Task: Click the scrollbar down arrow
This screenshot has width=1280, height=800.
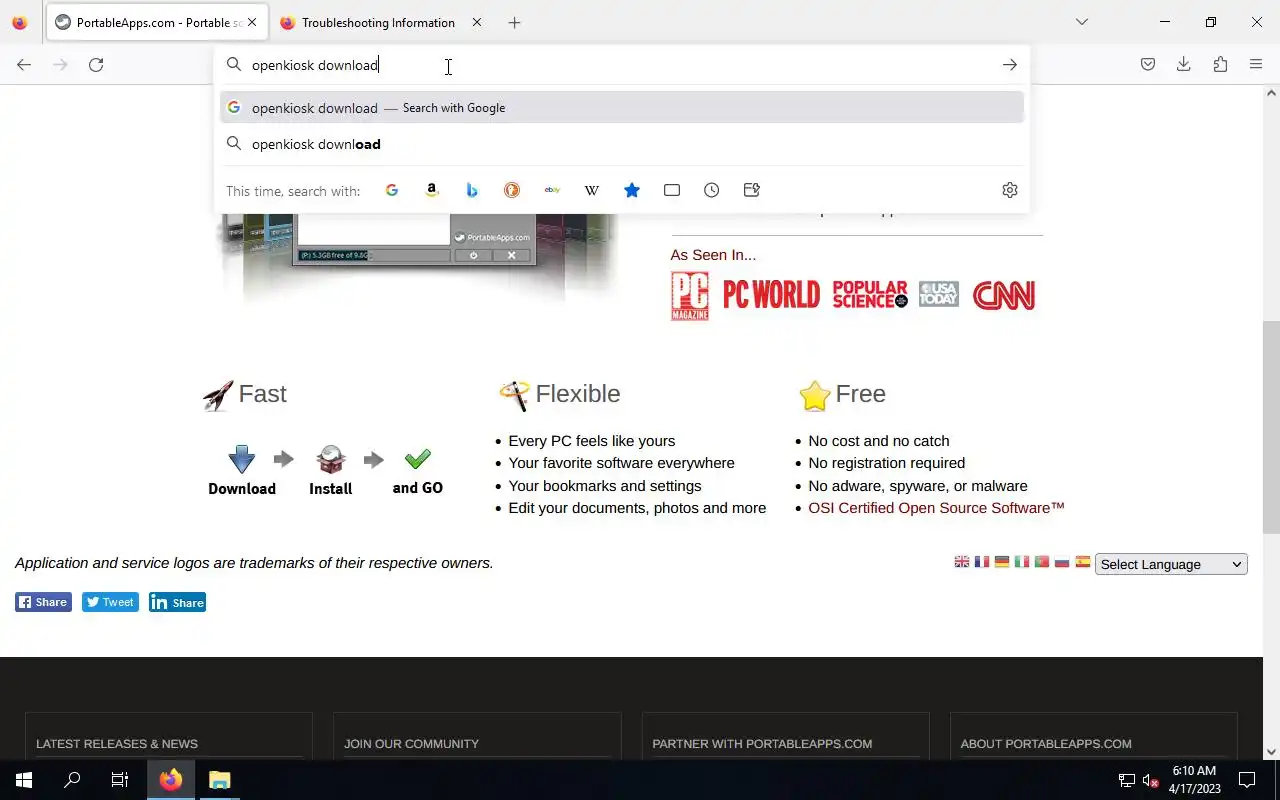Action: [1271, 752]
